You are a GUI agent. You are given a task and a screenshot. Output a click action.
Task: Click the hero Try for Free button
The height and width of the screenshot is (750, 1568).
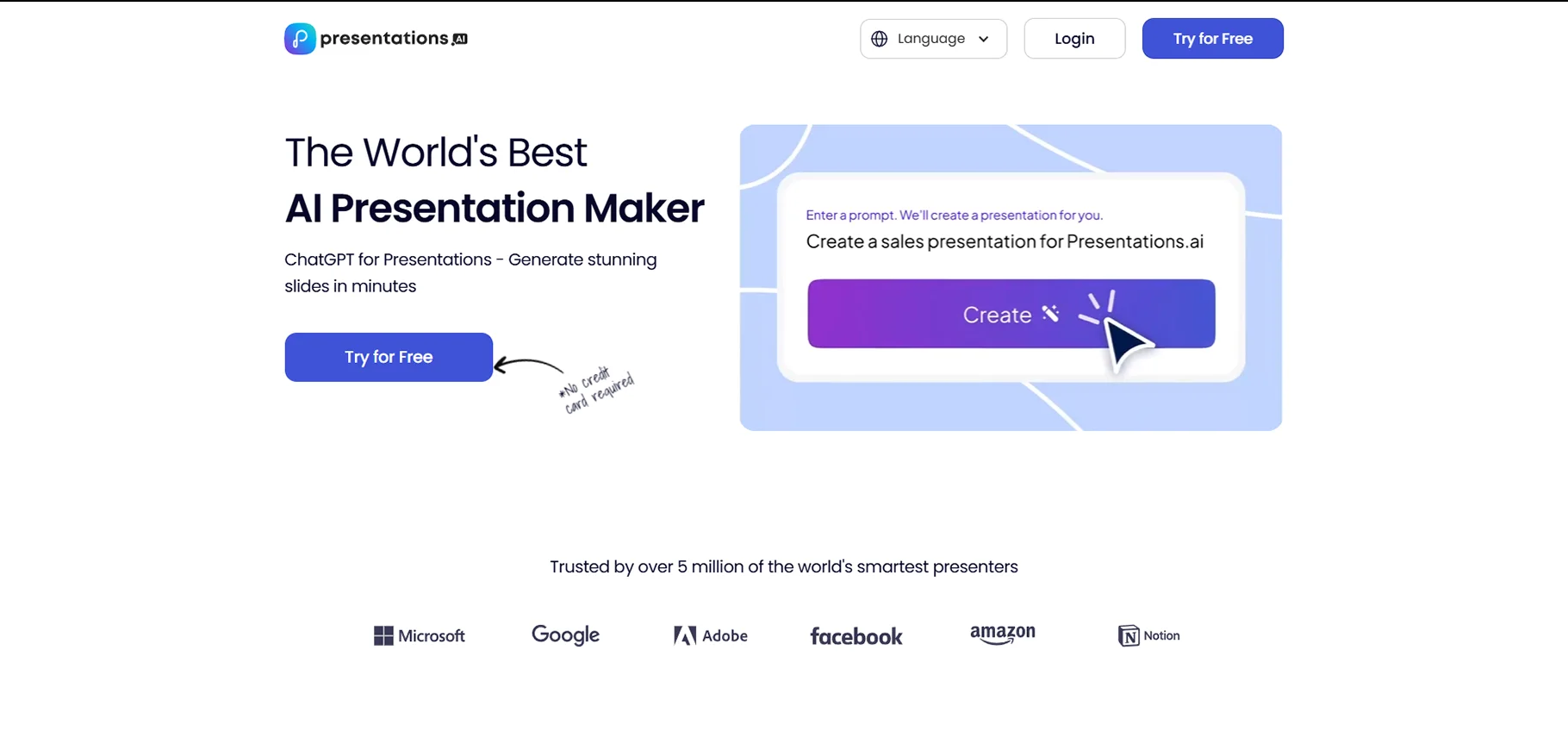coord(389,357)
